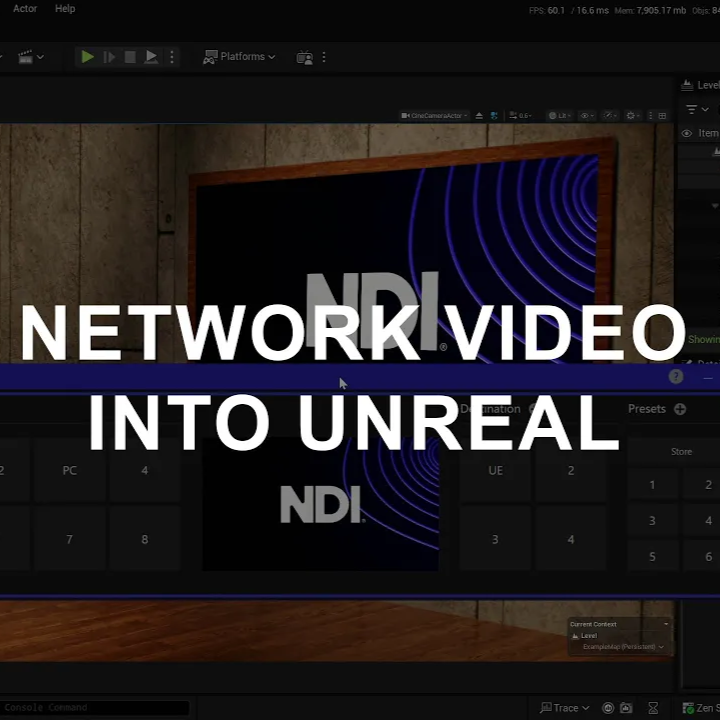Collapse the Current Context panel arrow
This screenshot has height=720, width=720.
(x=666, y=624)
